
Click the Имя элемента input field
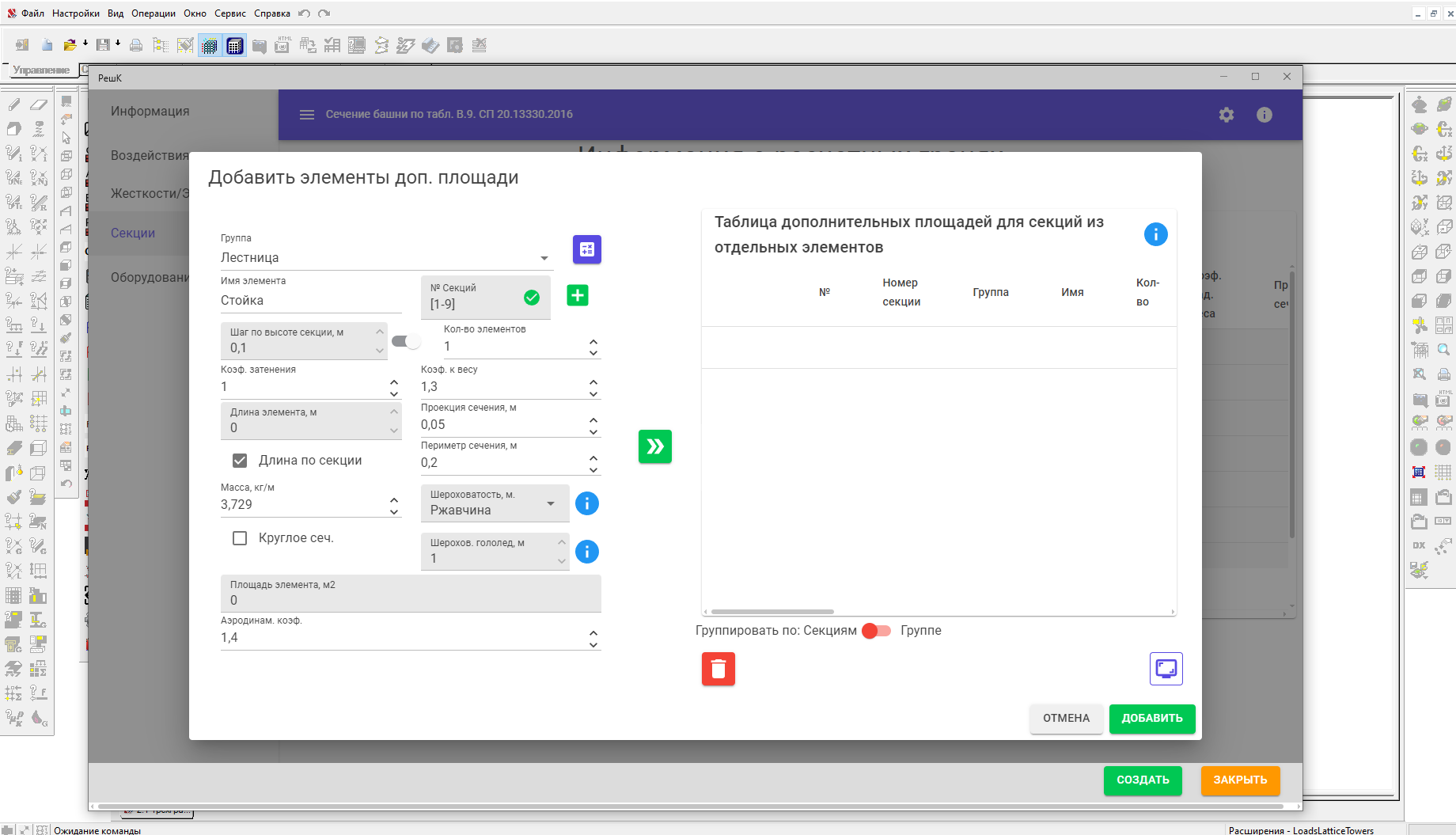coord(310,301)
